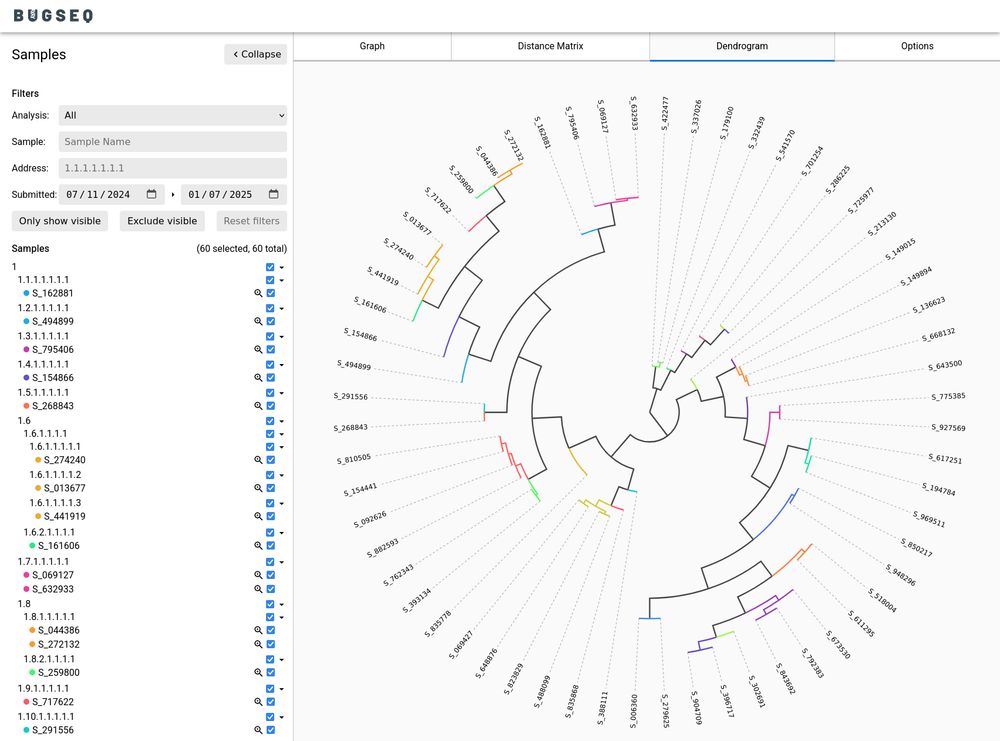Viewport: 1000px width, 741px height.
Task: Focus the Sample Name filter field
Action: 173,142
